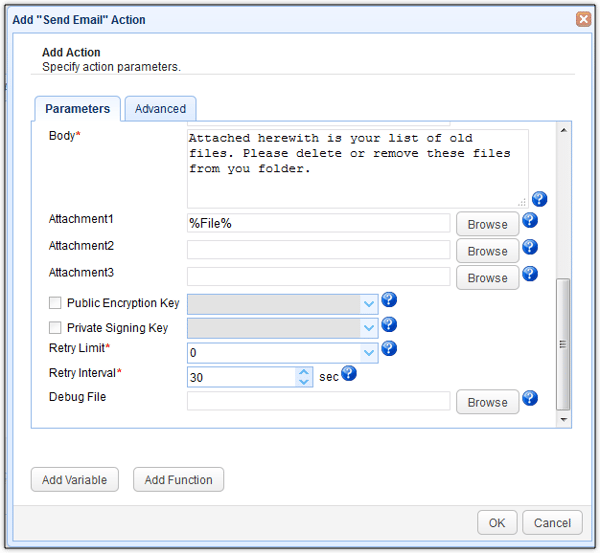
Task: Show help for Private Signing Key
Action: click(389, 325)
